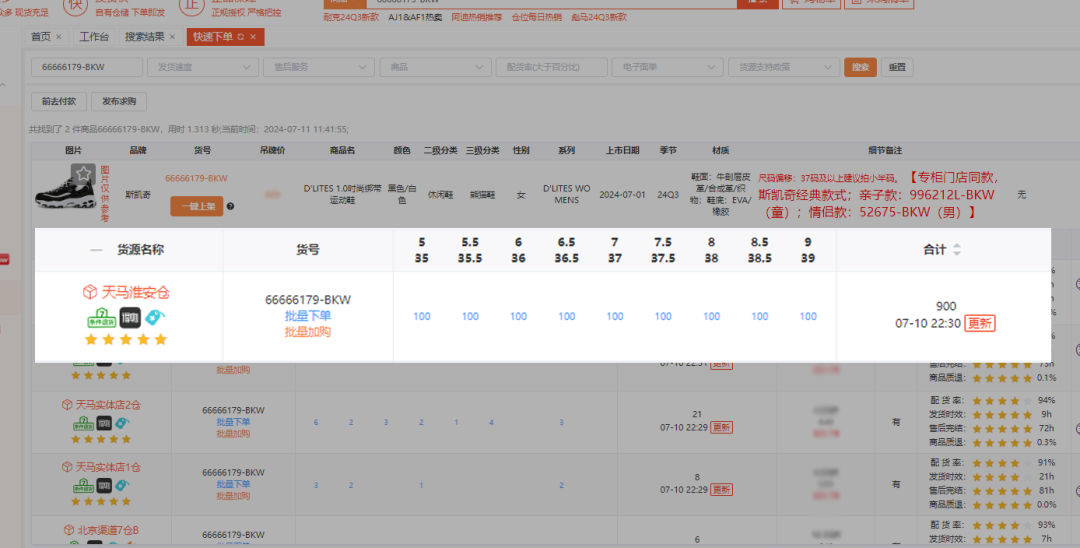Click the 更新 button in the 天马淮安仓 row
This screenshot has width=1080, height=548.
[980, 323]
